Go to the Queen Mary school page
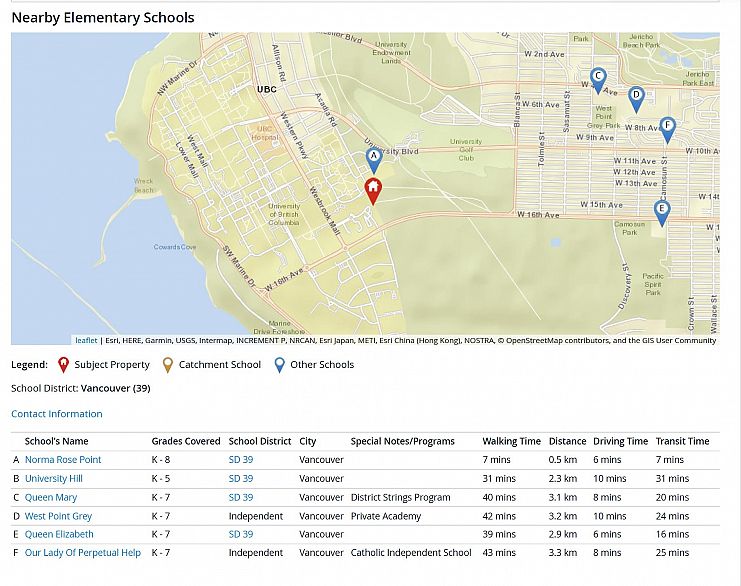The height and width of the screenshot is (586, 741). 51,497
